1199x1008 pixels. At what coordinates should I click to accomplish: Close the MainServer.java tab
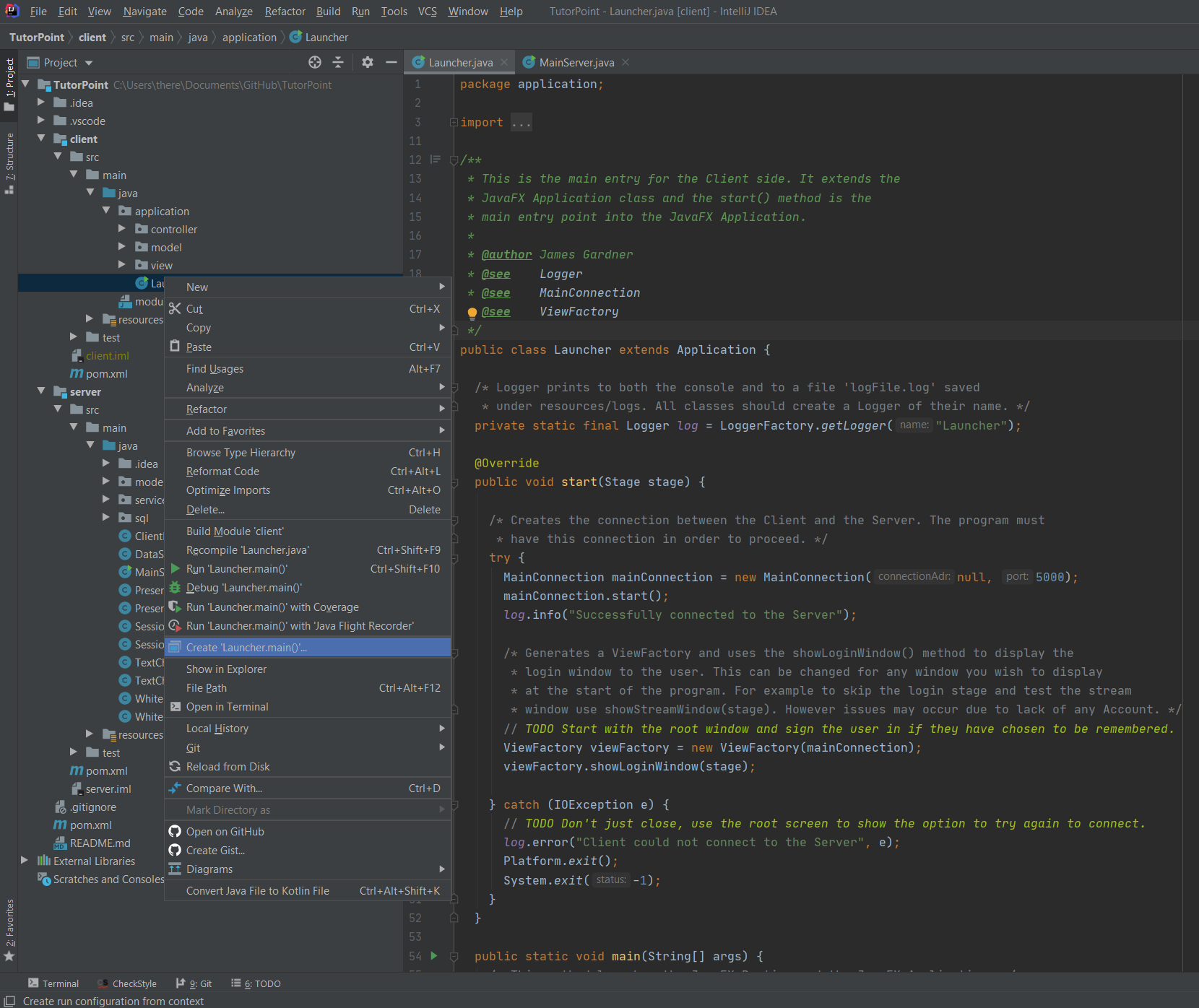pos(626,62)
